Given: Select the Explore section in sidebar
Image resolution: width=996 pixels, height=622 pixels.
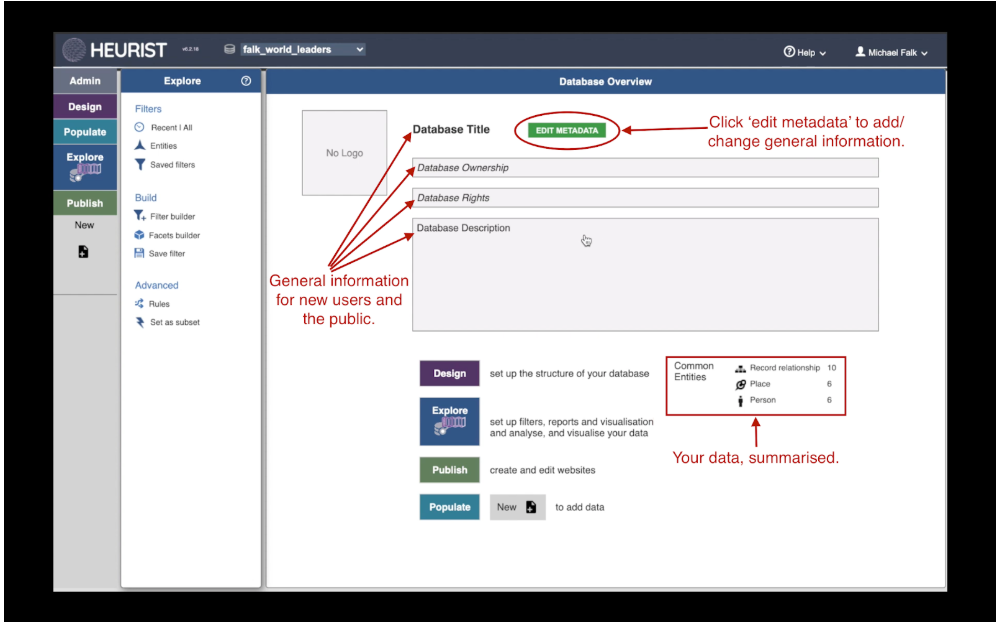Looking at the screenshot, I should 85,168.
